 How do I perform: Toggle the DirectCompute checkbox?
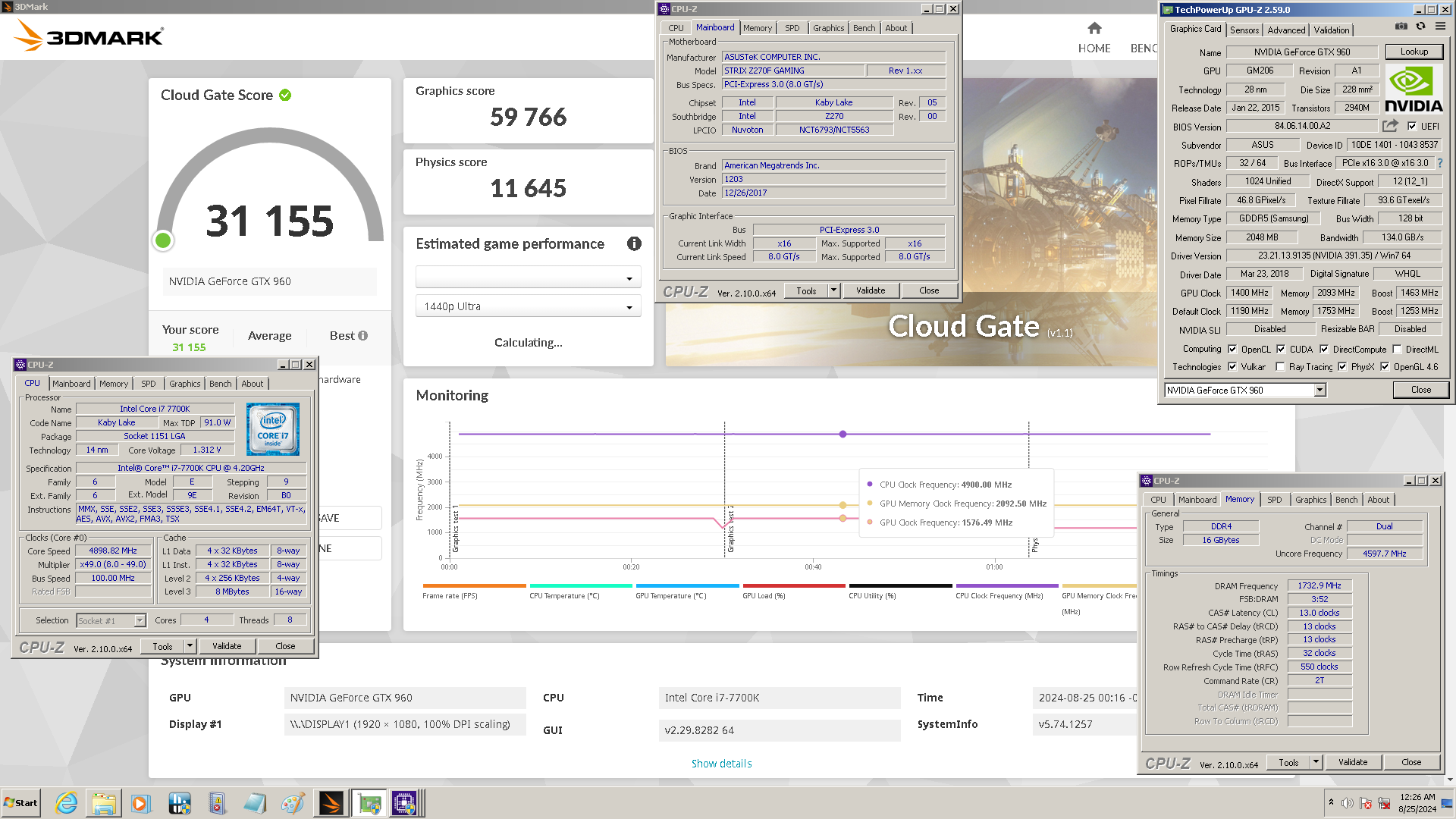pos(1324,350)
